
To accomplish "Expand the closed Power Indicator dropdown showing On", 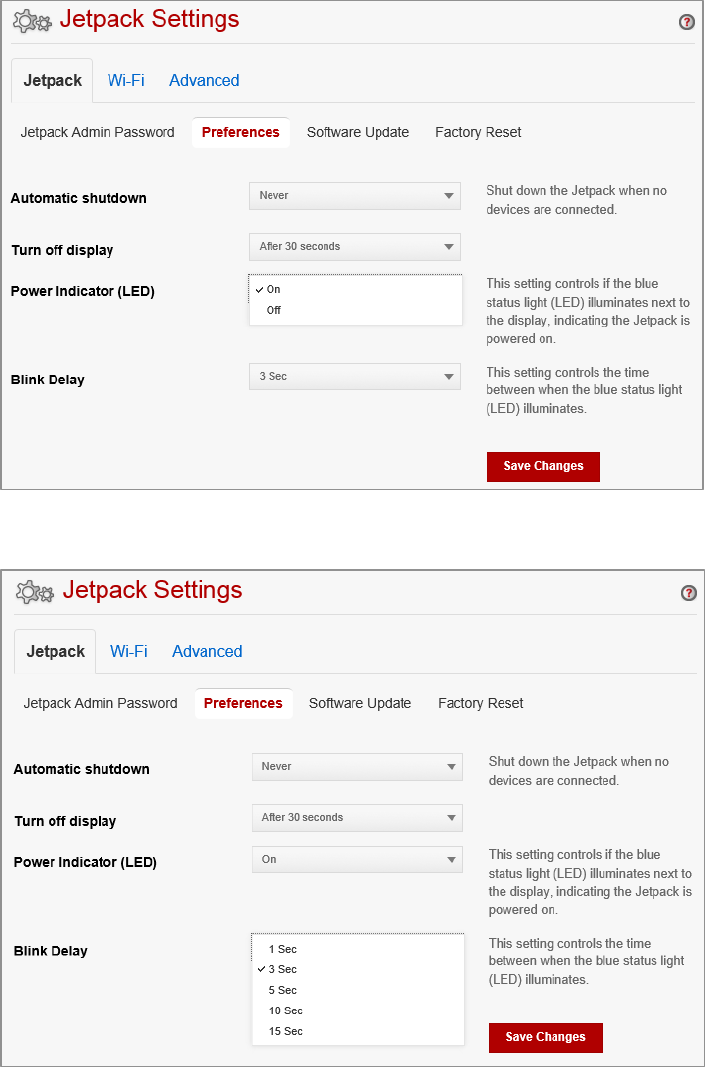I will 357,860.
